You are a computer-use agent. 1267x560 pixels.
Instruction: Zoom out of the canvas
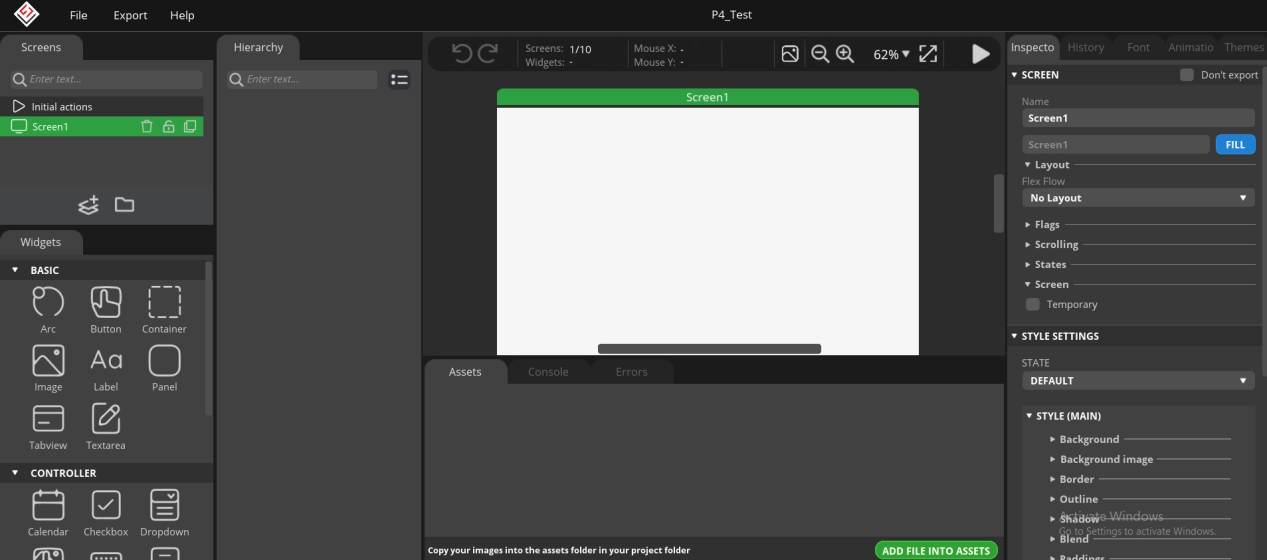(x=820, y=54)
